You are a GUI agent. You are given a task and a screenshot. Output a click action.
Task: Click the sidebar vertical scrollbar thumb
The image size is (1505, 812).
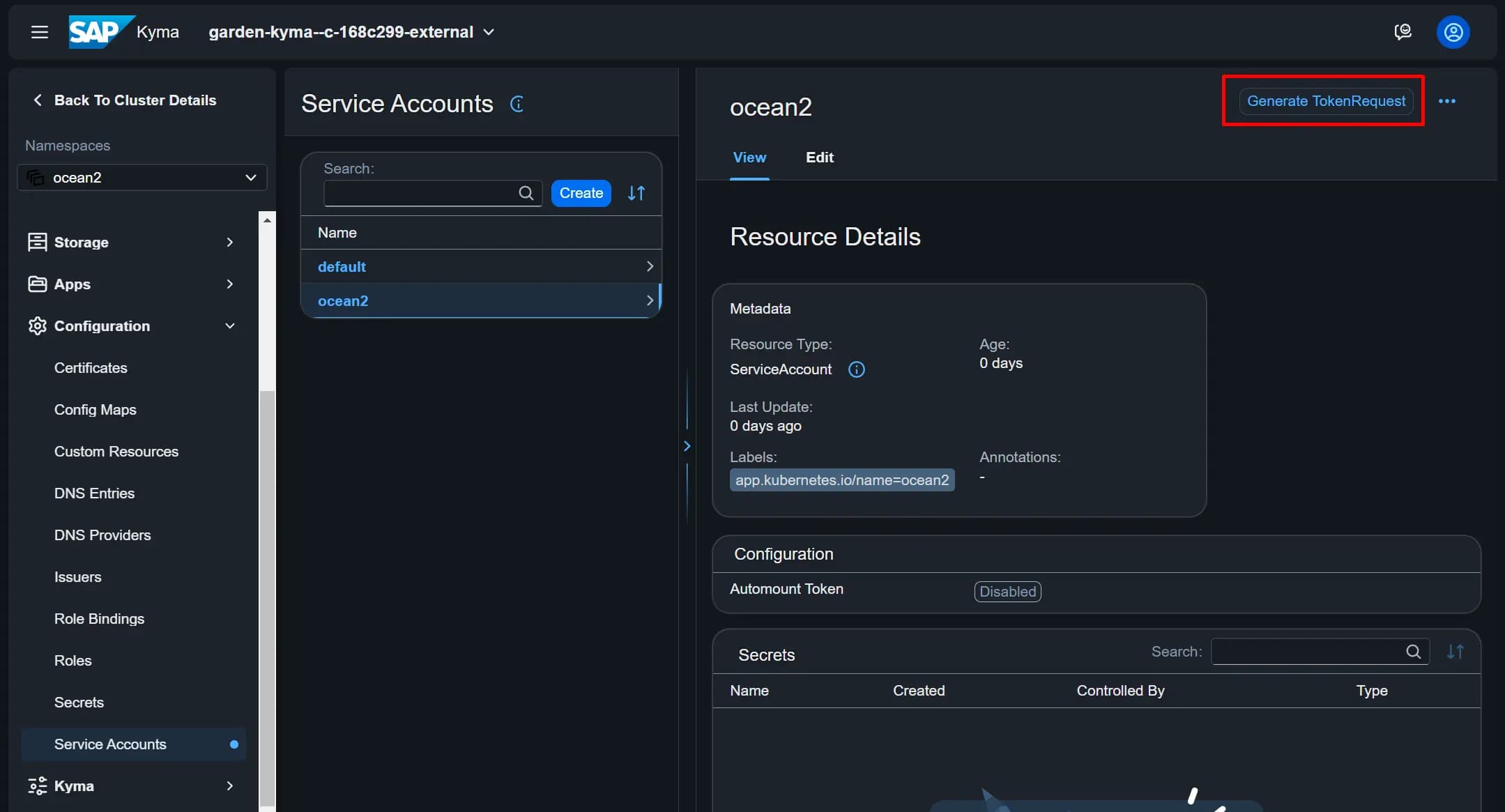click(x=267, y=598)
